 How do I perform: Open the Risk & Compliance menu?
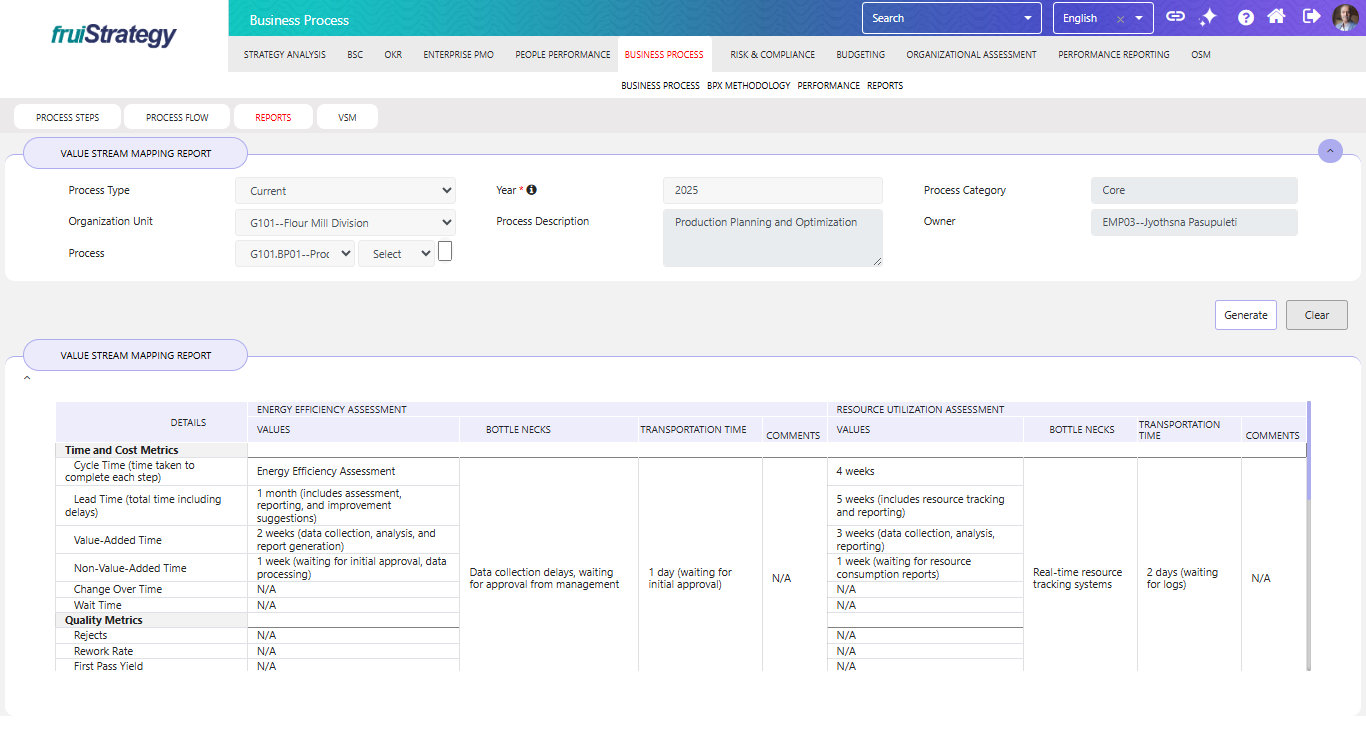[x=772, y=55]
